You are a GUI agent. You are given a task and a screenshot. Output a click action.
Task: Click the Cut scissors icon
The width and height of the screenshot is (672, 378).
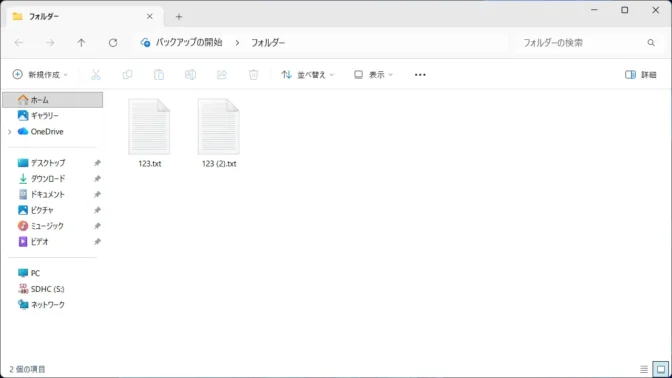96,75
